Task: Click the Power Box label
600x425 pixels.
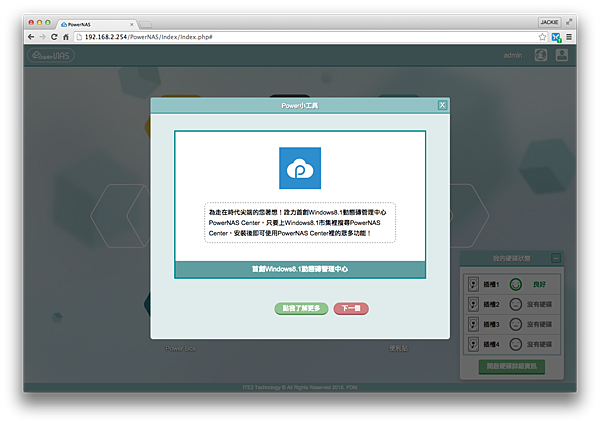Action: click(x=181, y=348)
